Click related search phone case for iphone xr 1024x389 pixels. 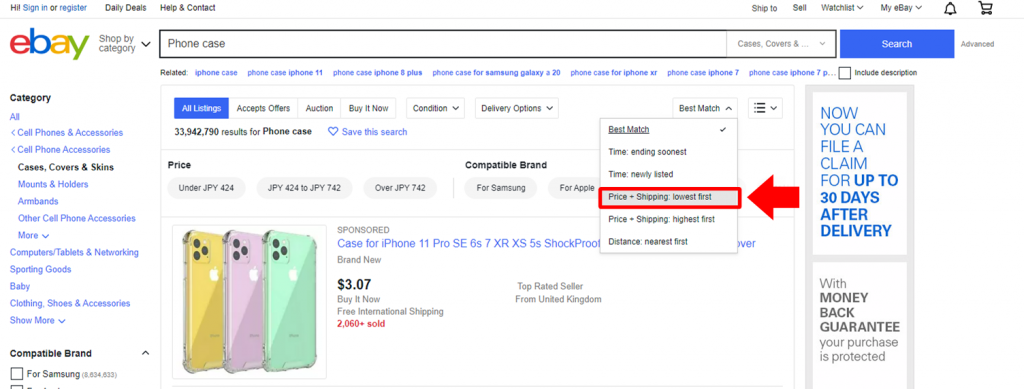coord(614,72)
